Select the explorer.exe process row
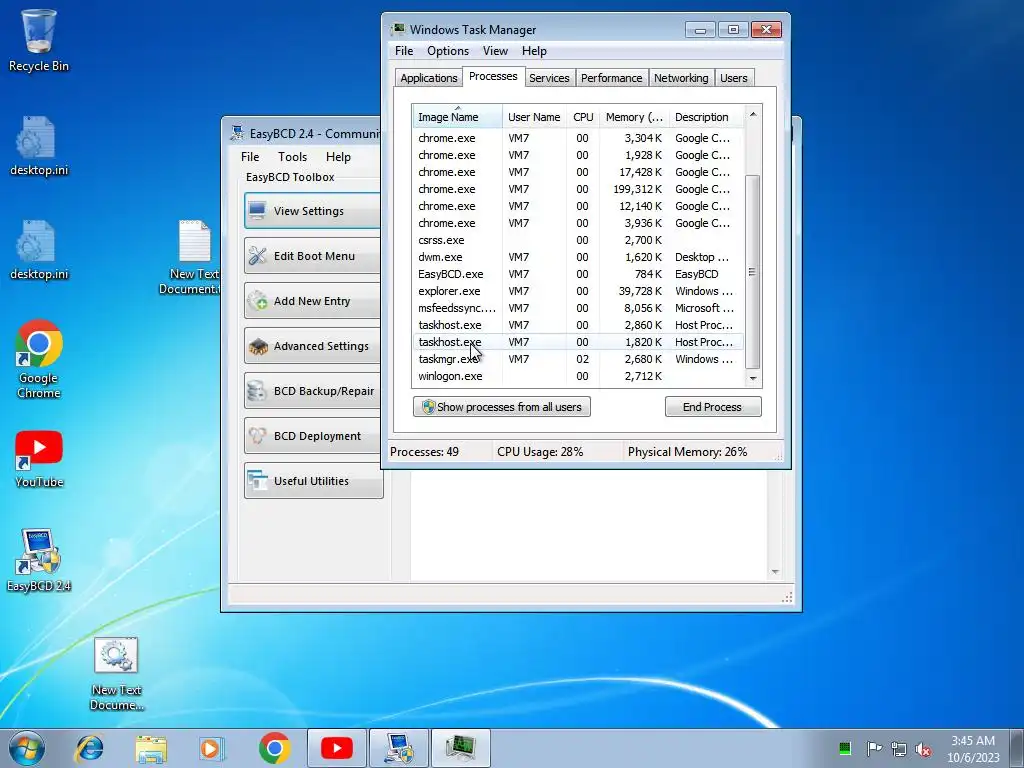This screenshot has width=1024, height=768. click(x=578, y=291)
